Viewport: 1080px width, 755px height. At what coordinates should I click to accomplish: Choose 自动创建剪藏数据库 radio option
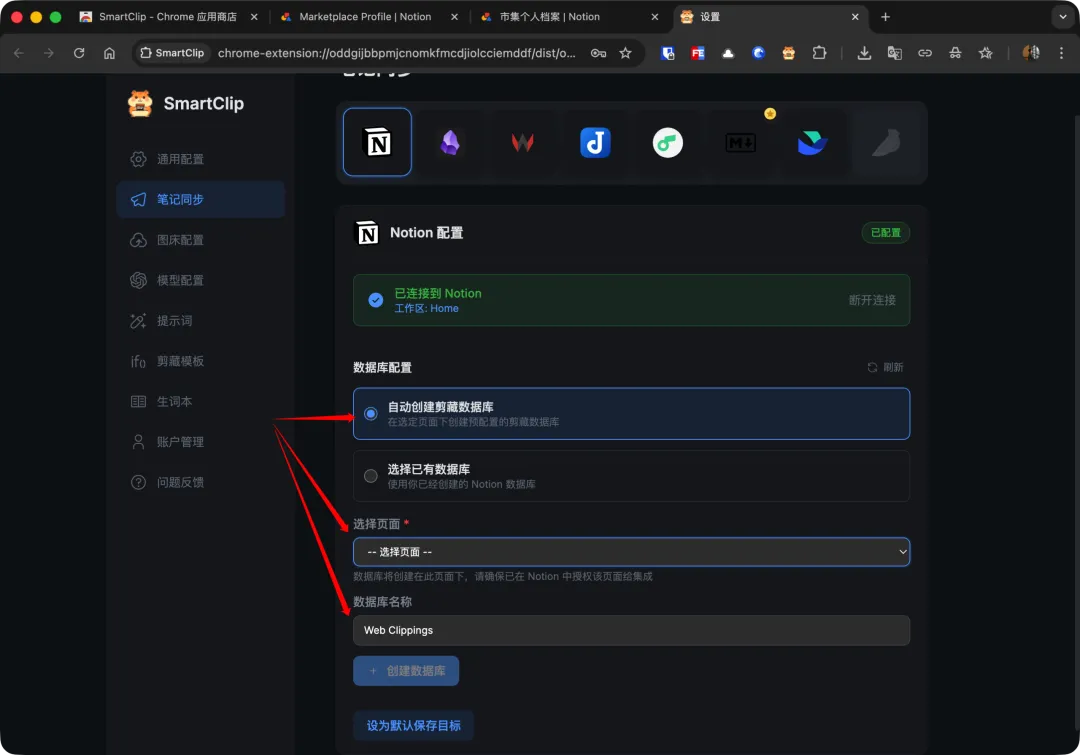click(x=371, y=414)
